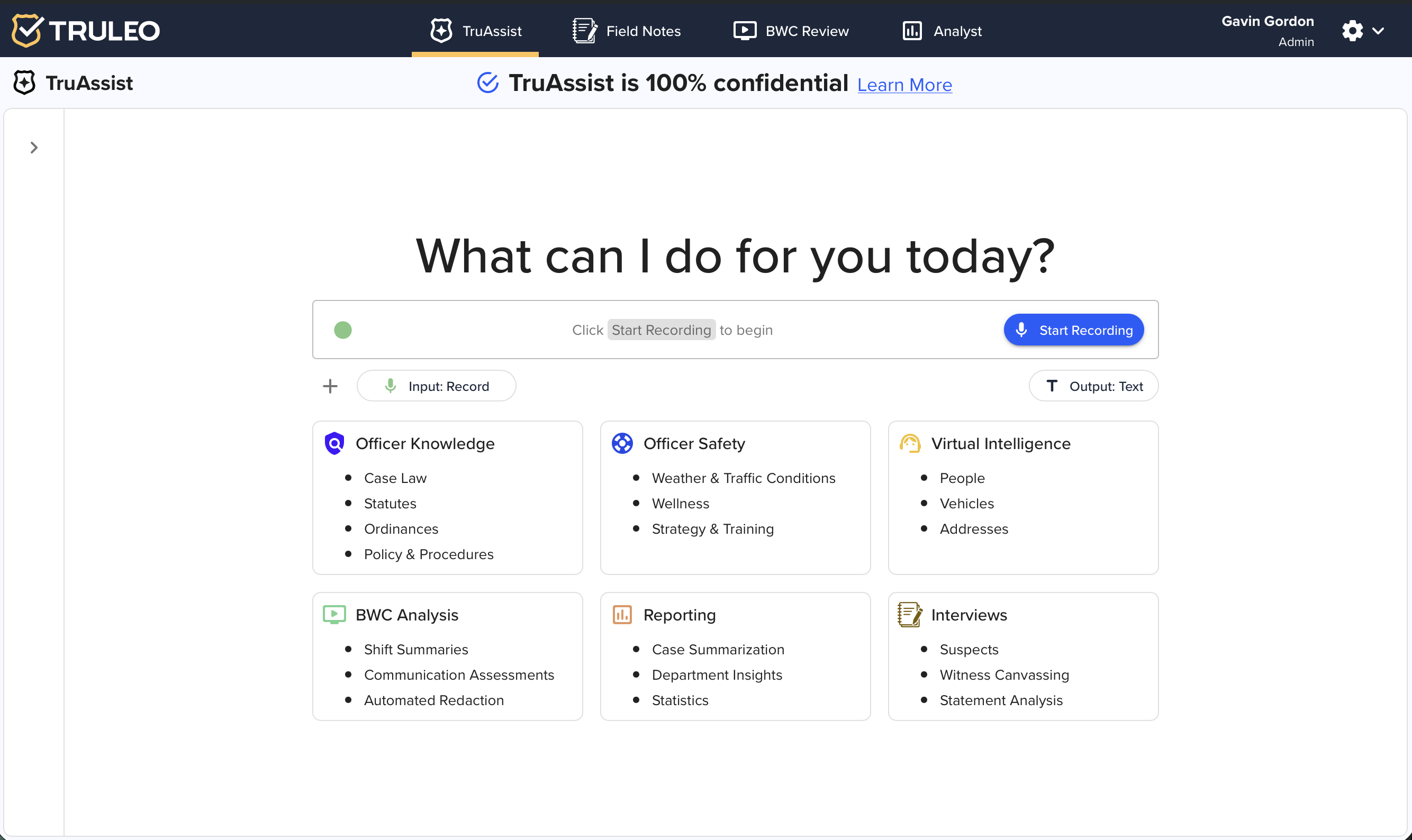Toggle the Input: Record mode selector
This screenshot has height=840, width=1412.
436,386
